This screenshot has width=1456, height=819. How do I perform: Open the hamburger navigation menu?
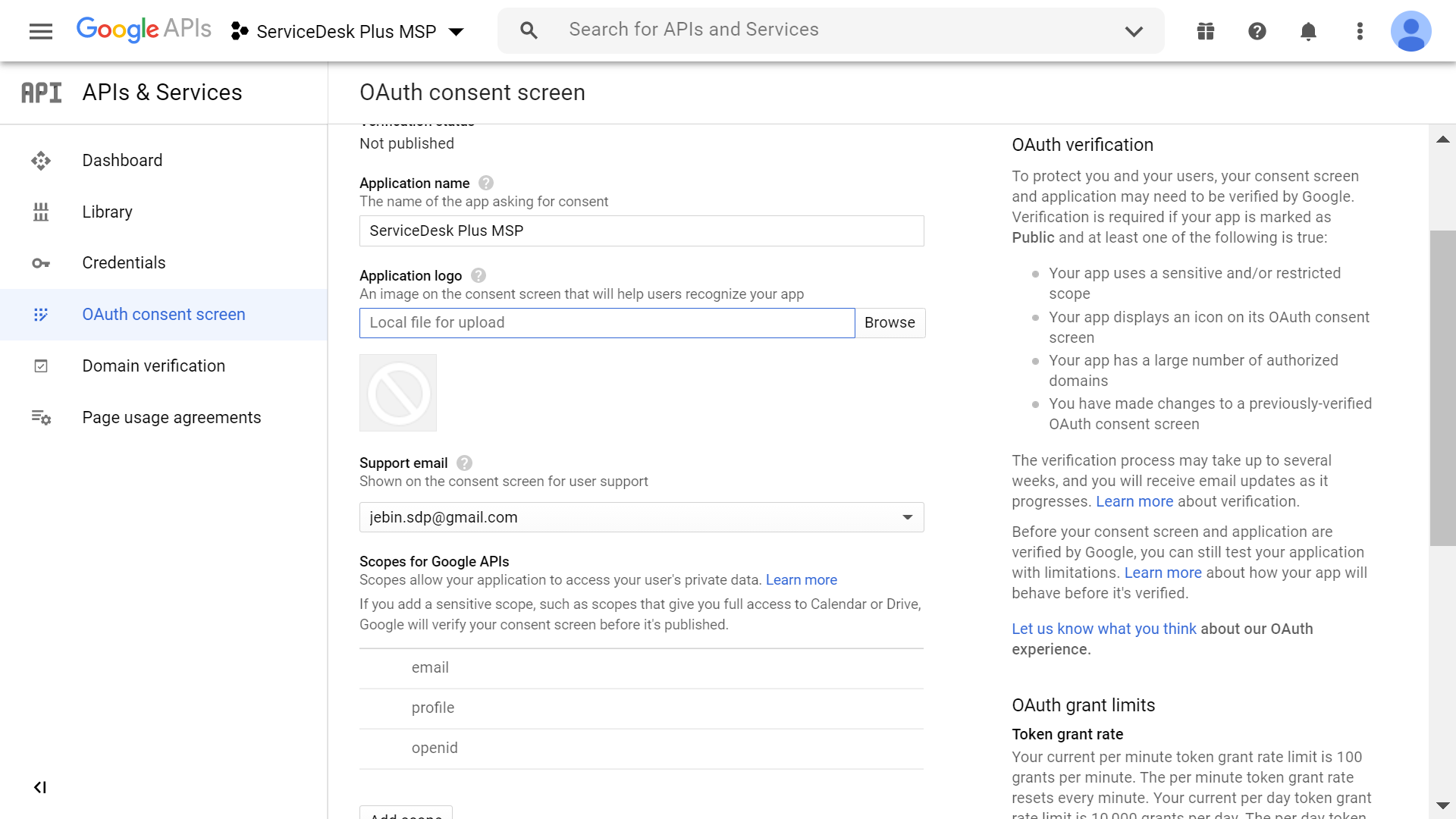click(41, 31)
